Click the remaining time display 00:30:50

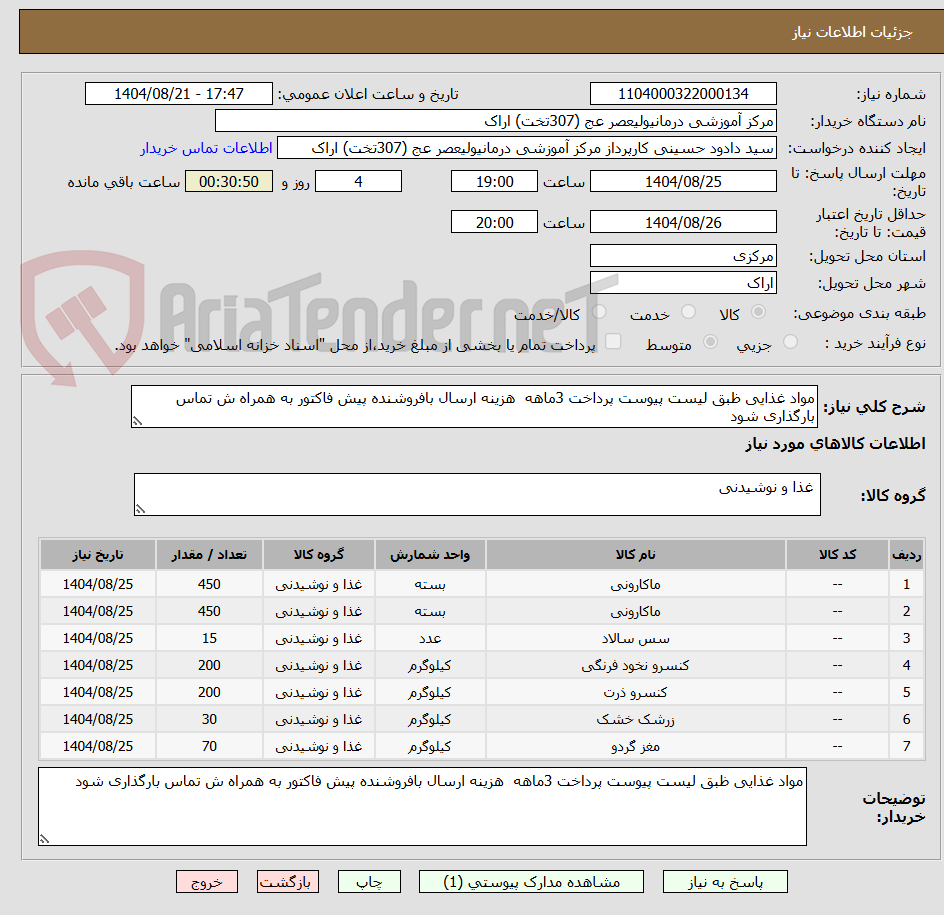pos(227,181)
